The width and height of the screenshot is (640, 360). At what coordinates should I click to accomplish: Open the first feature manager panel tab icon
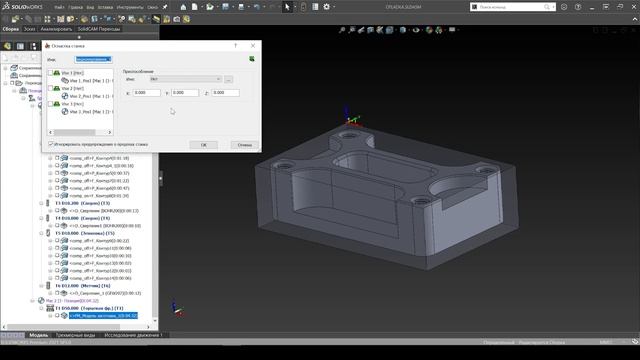click(x=7, y=46)
